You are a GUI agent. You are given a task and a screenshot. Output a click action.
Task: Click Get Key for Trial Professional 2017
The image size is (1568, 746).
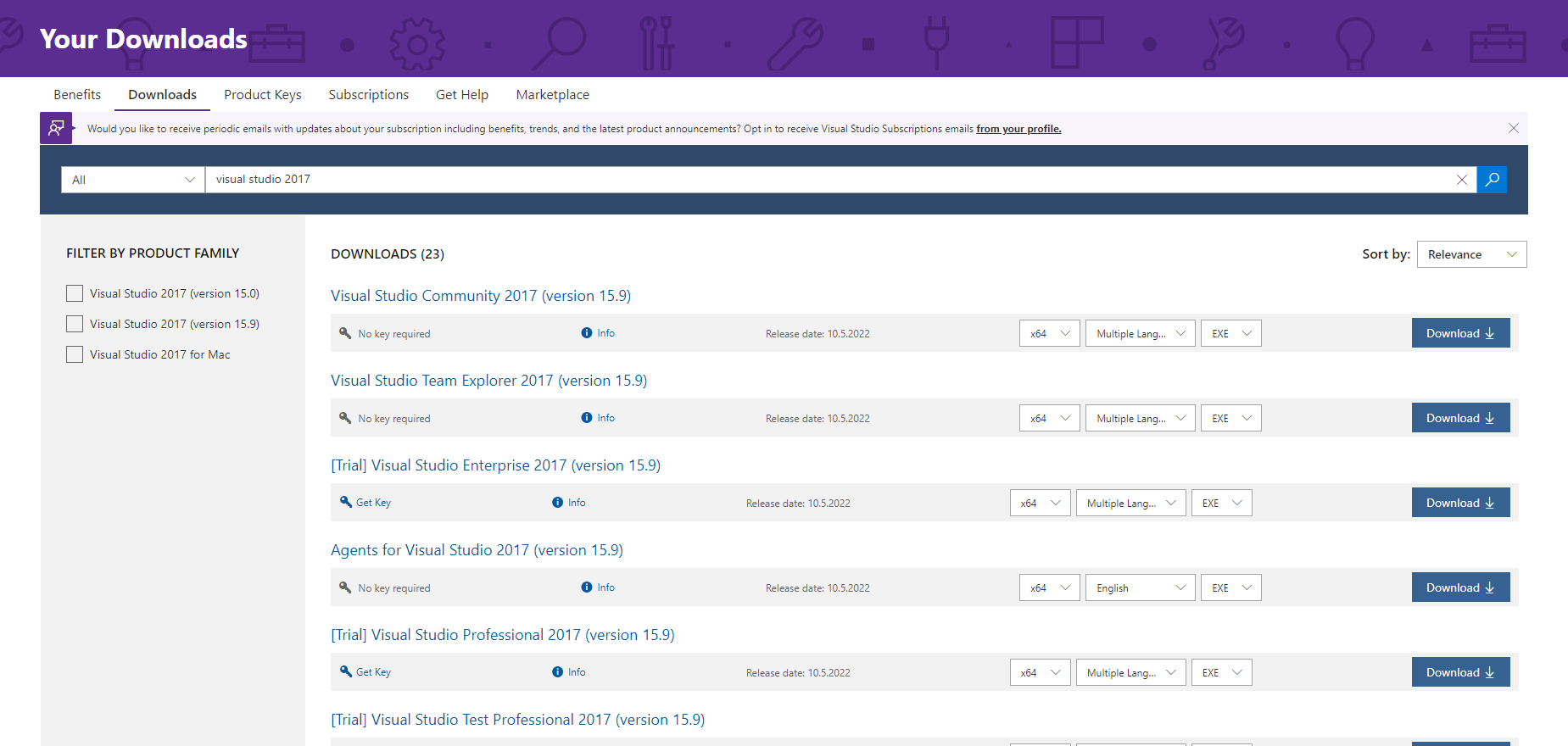coord(373,672)
